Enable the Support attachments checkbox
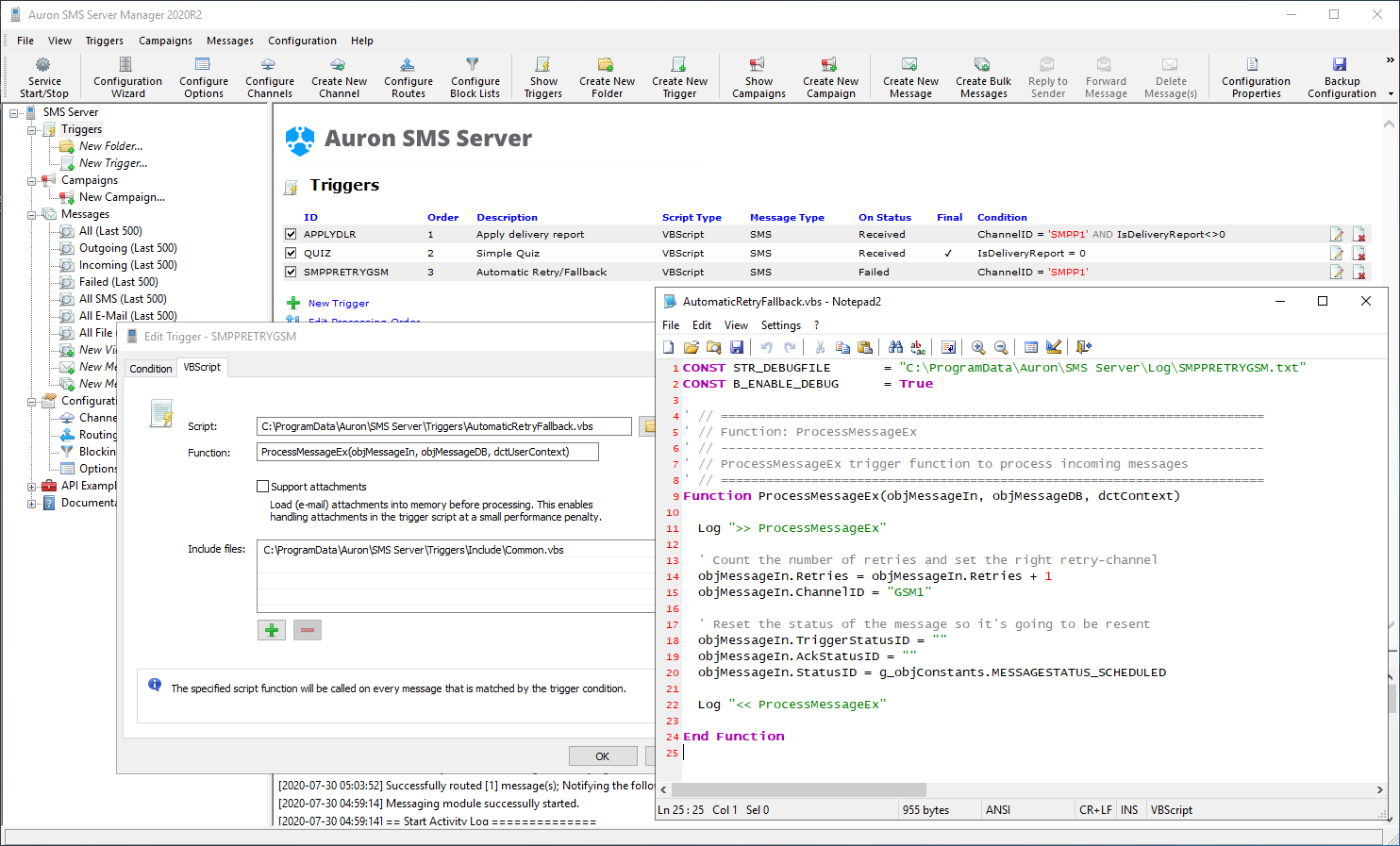Viewport: 1400px width, 846px height. click(263, 487)
